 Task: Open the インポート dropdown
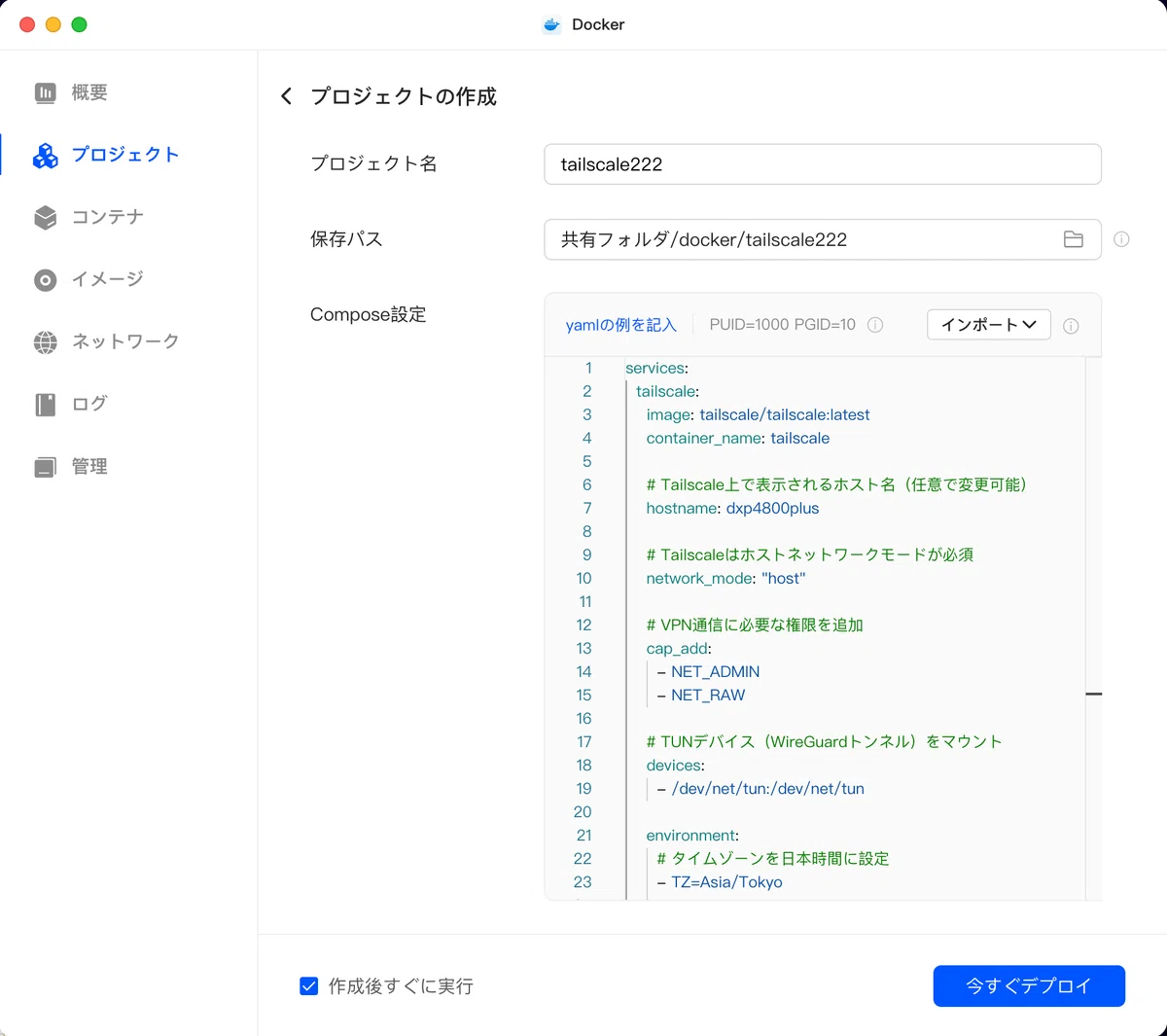pyautogui.click(x=989, y=325)
